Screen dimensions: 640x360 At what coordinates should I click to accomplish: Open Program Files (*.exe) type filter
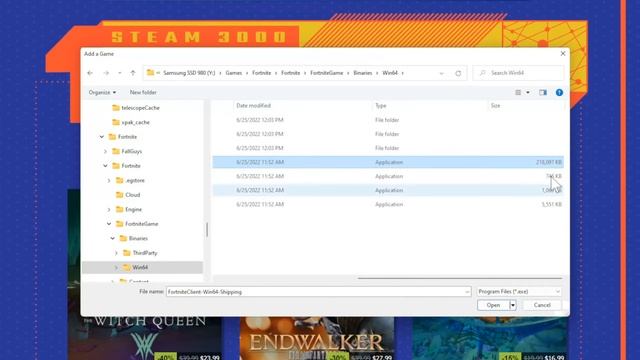pyautogui.click(x=519, y=292)
